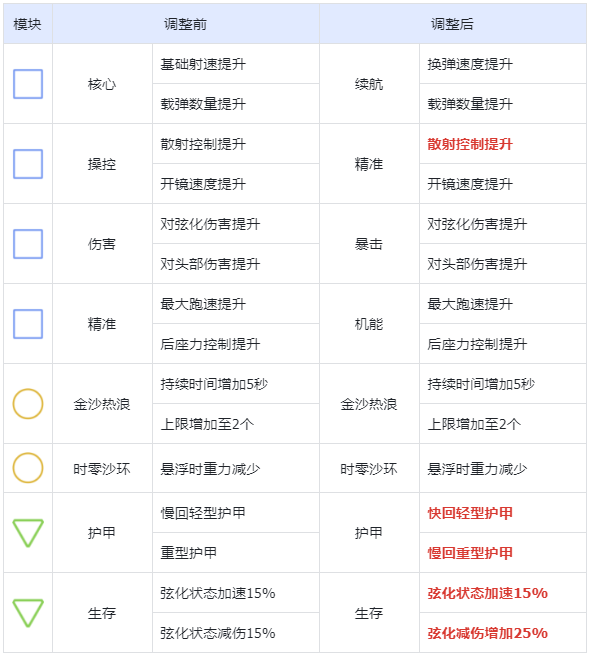Click the 模块 header cell
This screenshot has width=590, height=656.
pos(28,24)
